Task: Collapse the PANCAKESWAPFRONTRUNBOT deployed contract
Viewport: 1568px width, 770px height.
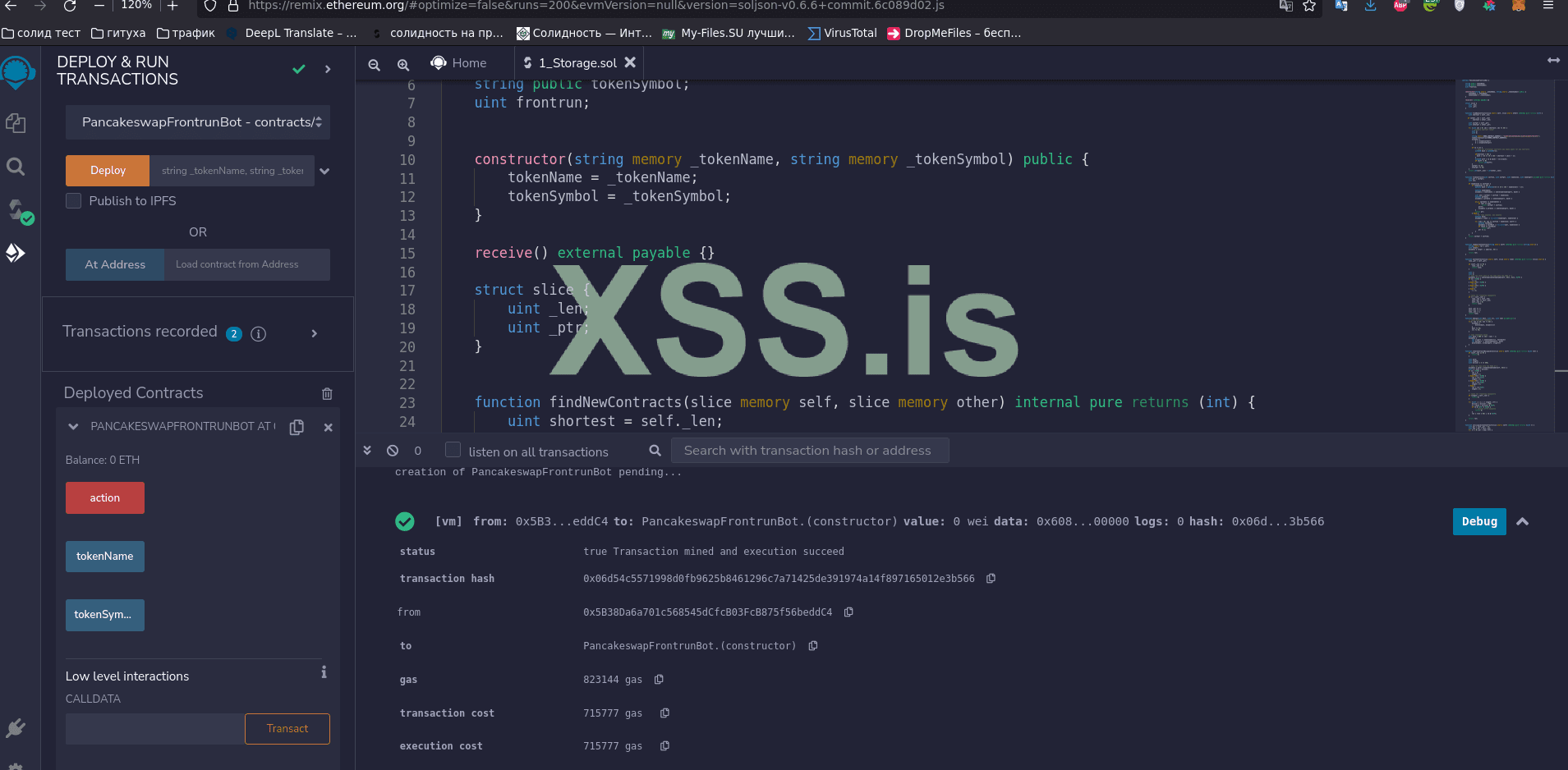Action: 73,427
